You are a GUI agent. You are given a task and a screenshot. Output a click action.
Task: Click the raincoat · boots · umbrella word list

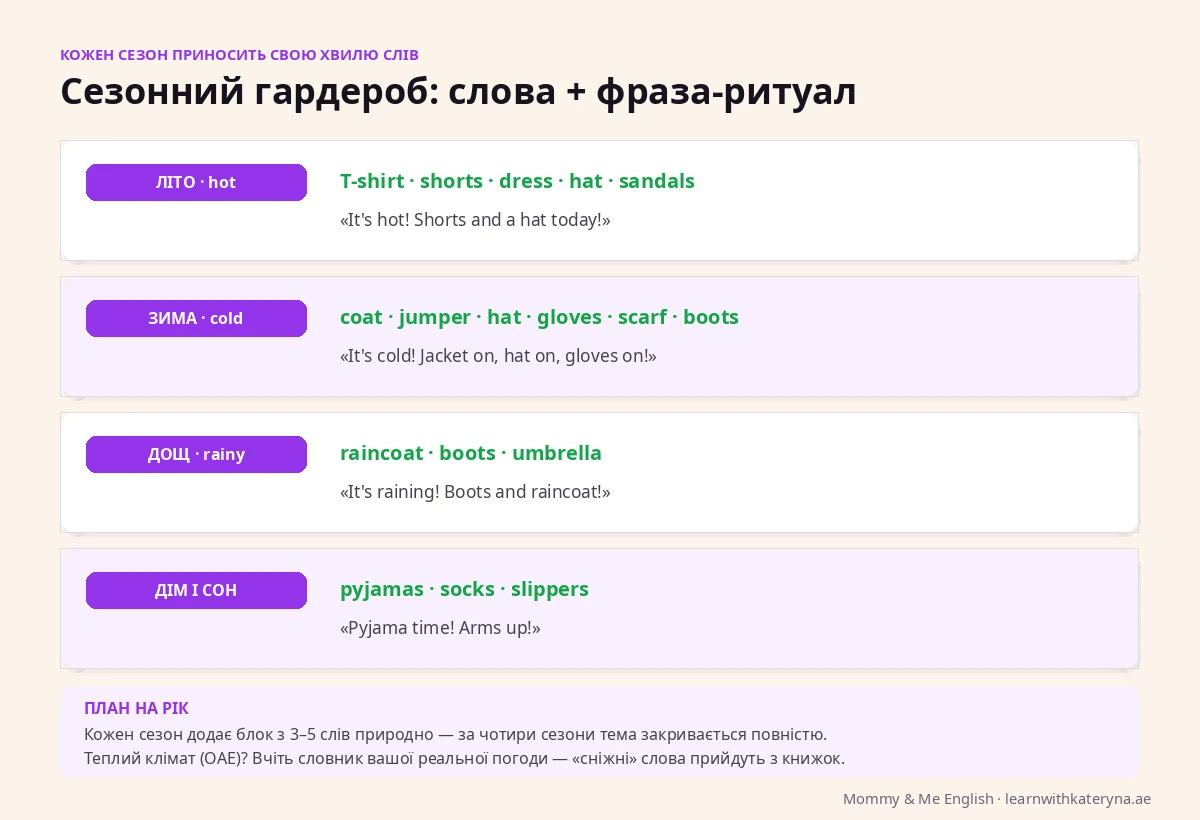[471, 453]
